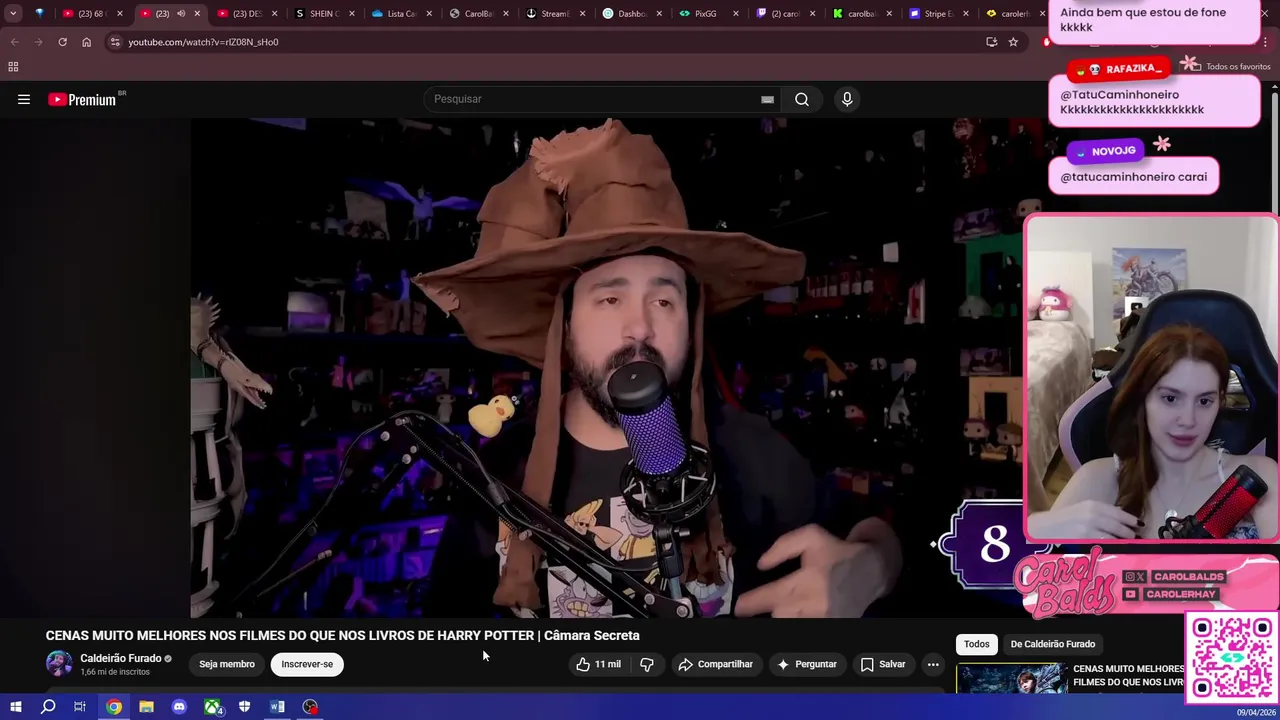Dislike the video with thumbs-down icon
This screenshot has width=1280, height=720.
tap(647, 664)
